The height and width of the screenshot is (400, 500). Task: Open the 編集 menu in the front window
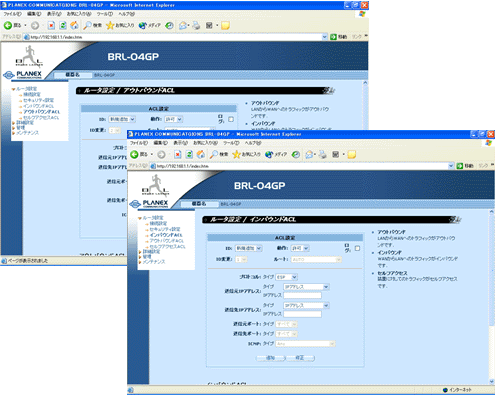(160, 143)
